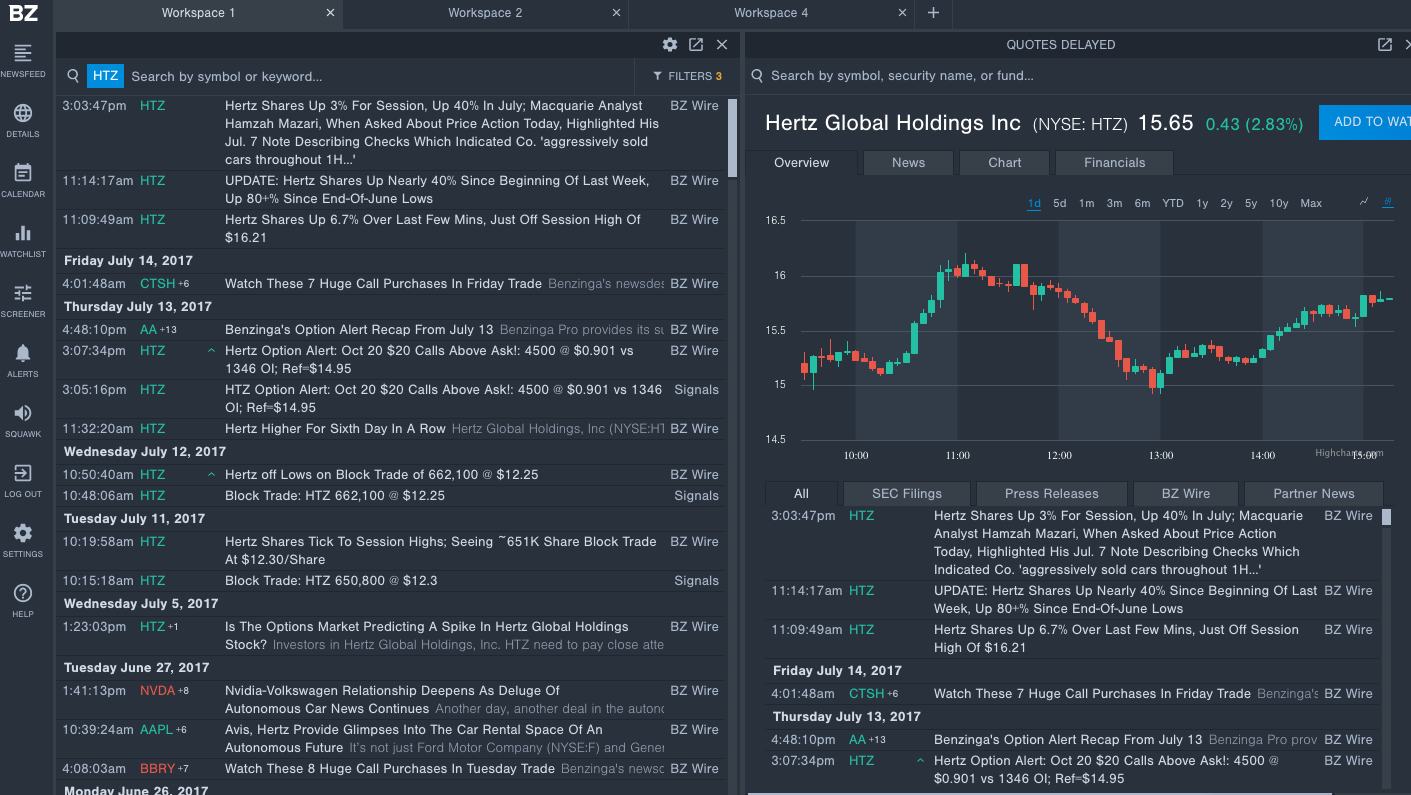Image resolution: width=1411 pixels, height=795 pixels.
Task: Expand caret on newsfeed Hertz Option Alert row
Action: 211,351
